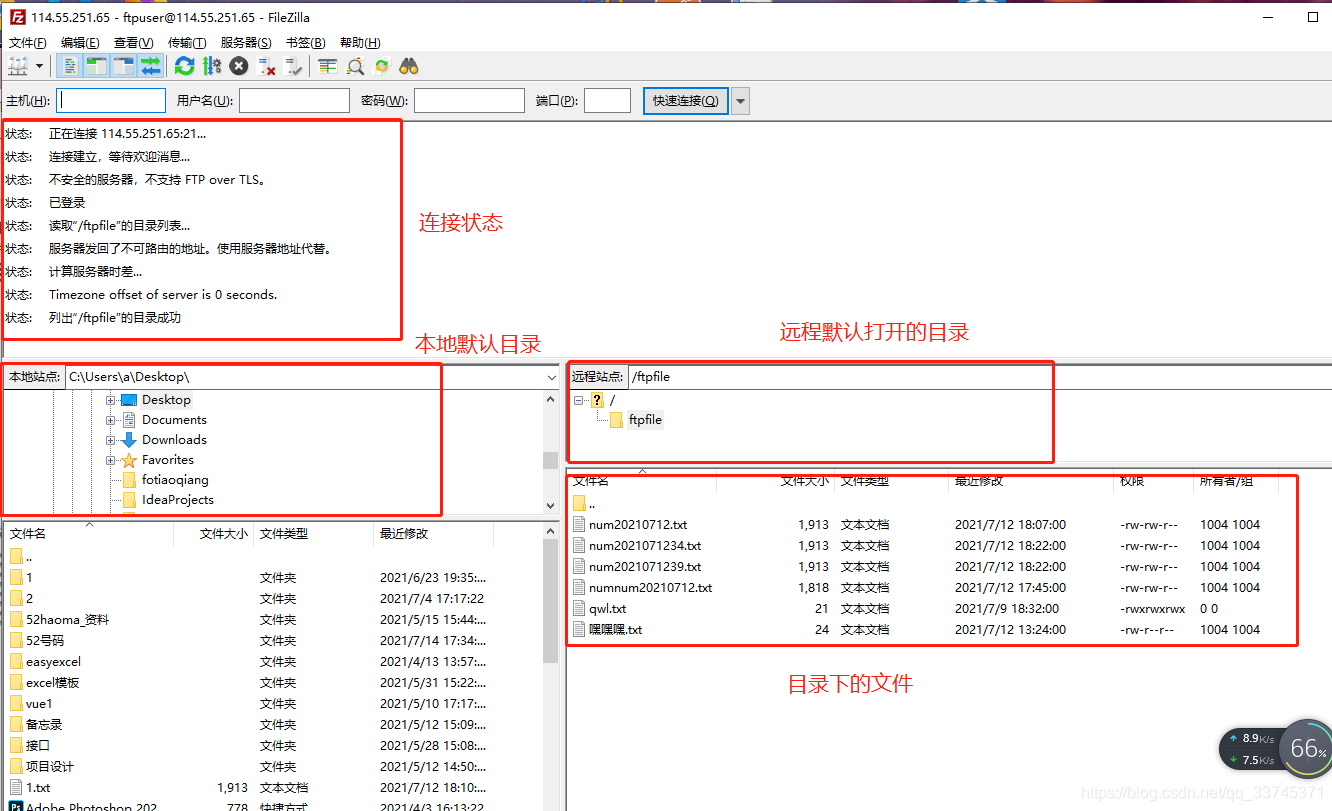Focus the 密码(W) password field
Screen dimensions: 1332x811
click(x=469, y=101)
